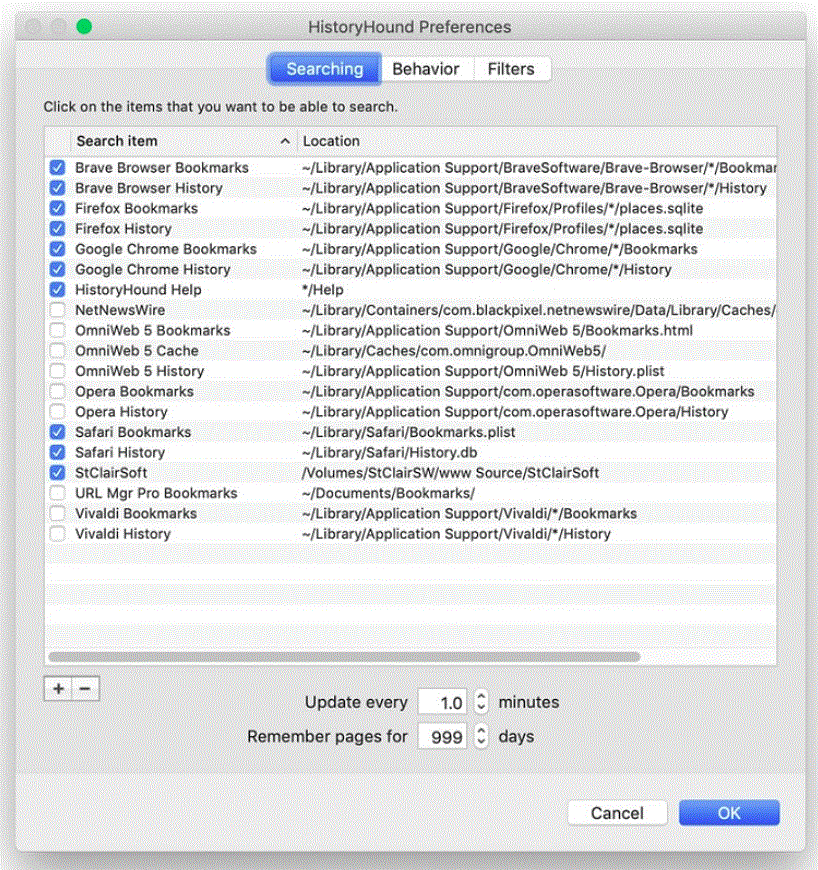The height and width of the screenshot is (870, 818).
Task: Check URL Mgr Pro Bookmarks checkbox
Action: pos(57,493)
